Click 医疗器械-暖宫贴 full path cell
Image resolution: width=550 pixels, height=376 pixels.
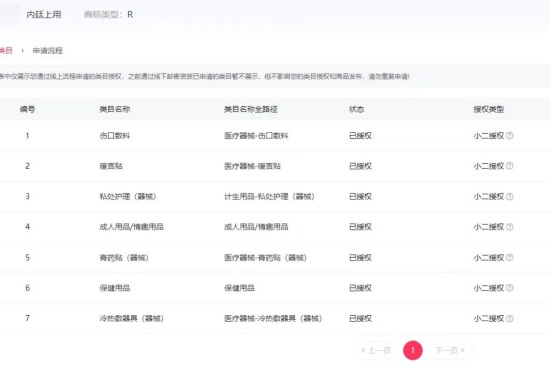[253, 166]
